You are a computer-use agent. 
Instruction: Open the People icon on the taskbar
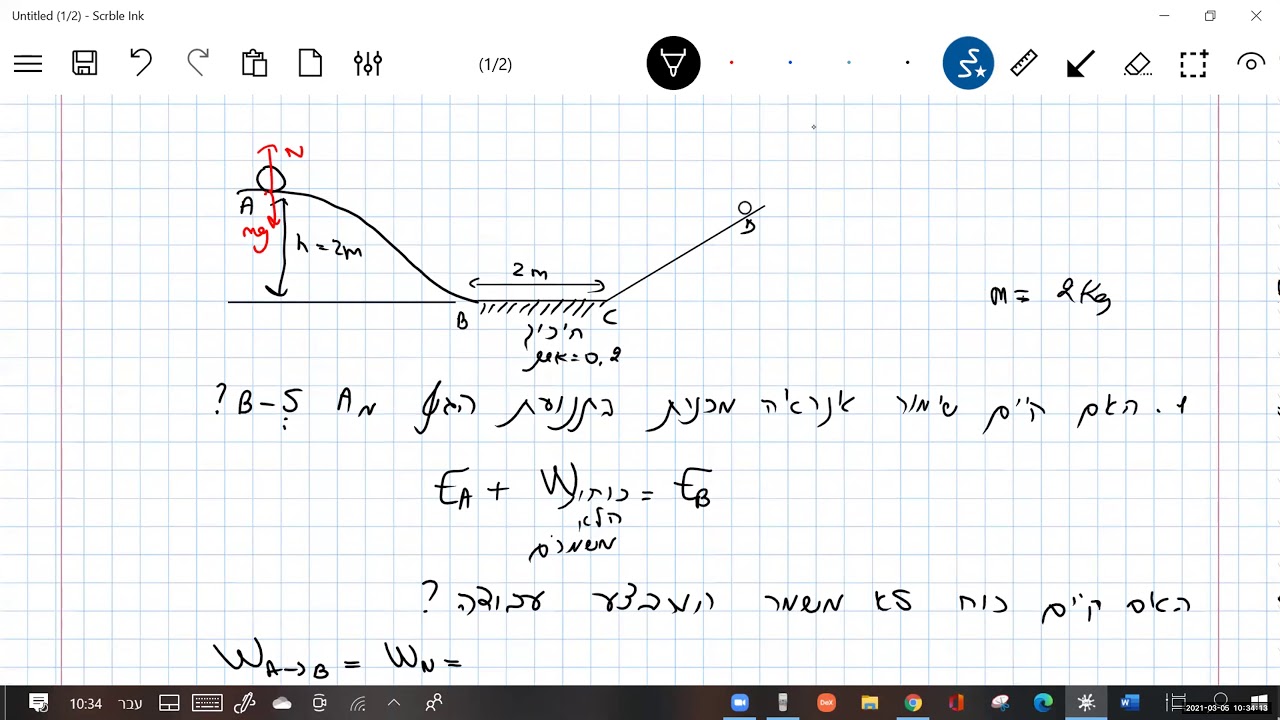pos(434,703)
